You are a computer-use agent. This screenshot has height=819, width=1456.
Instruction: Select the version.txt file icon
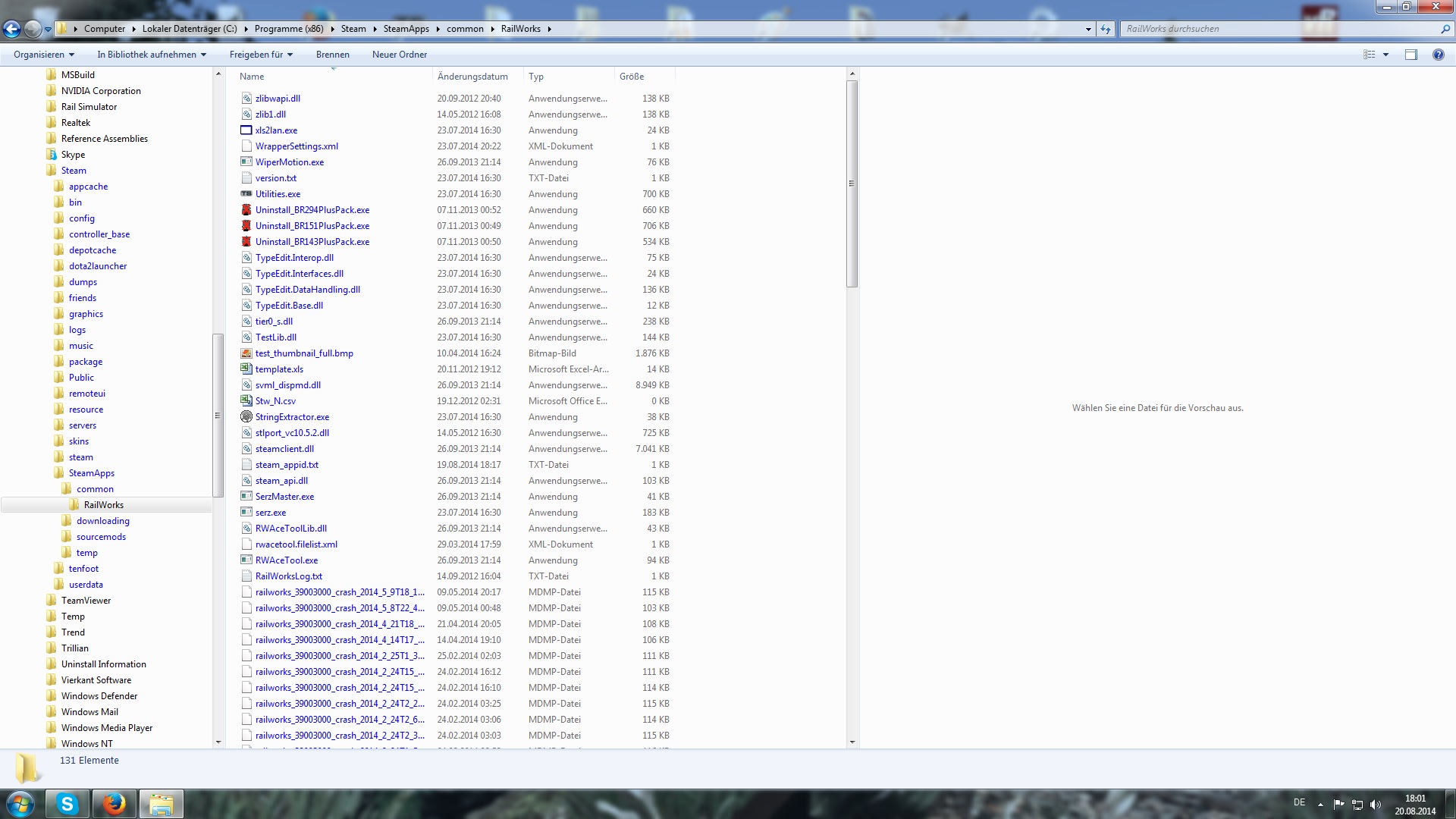[x=246, y=178]
